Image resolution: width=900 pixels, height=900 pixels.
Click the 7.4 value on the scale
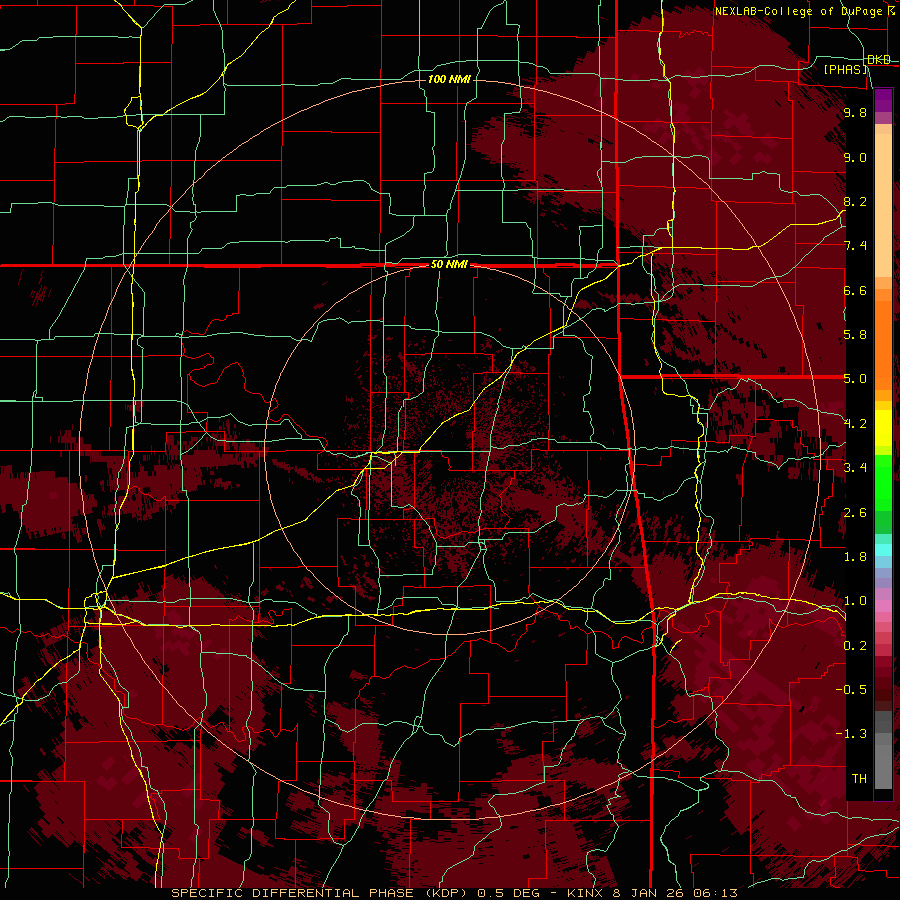tap(855, 246)
